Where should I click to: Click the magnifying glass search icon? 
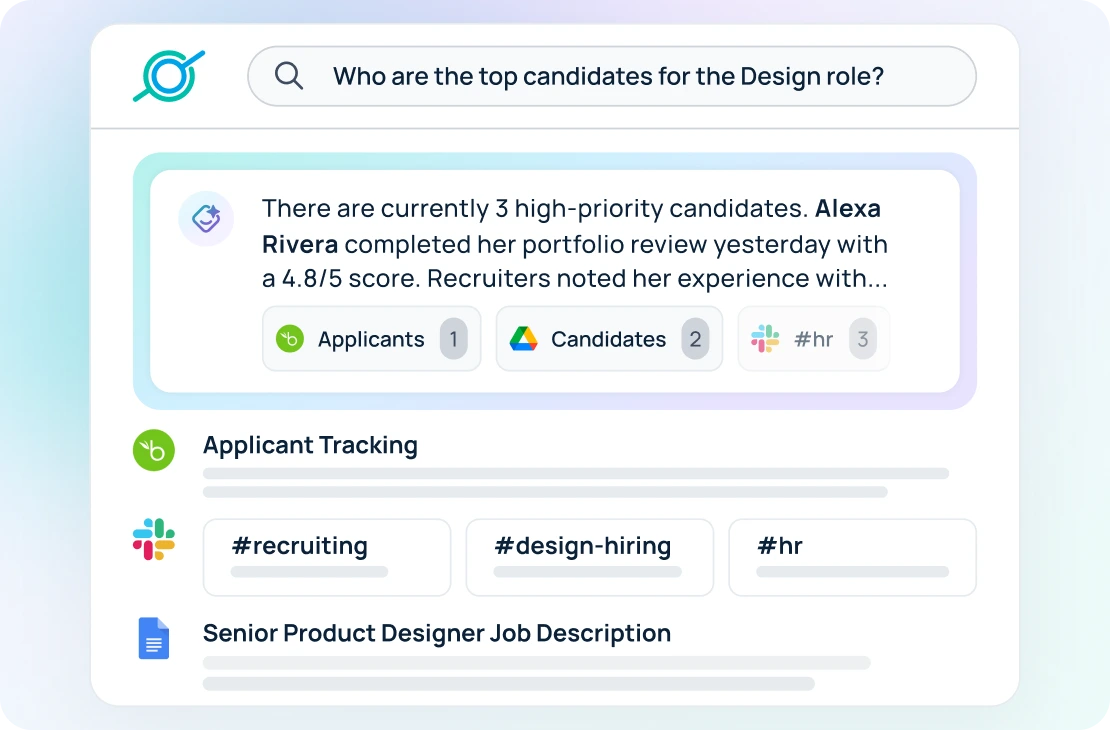pyautogui.click(x=289, y=75)
